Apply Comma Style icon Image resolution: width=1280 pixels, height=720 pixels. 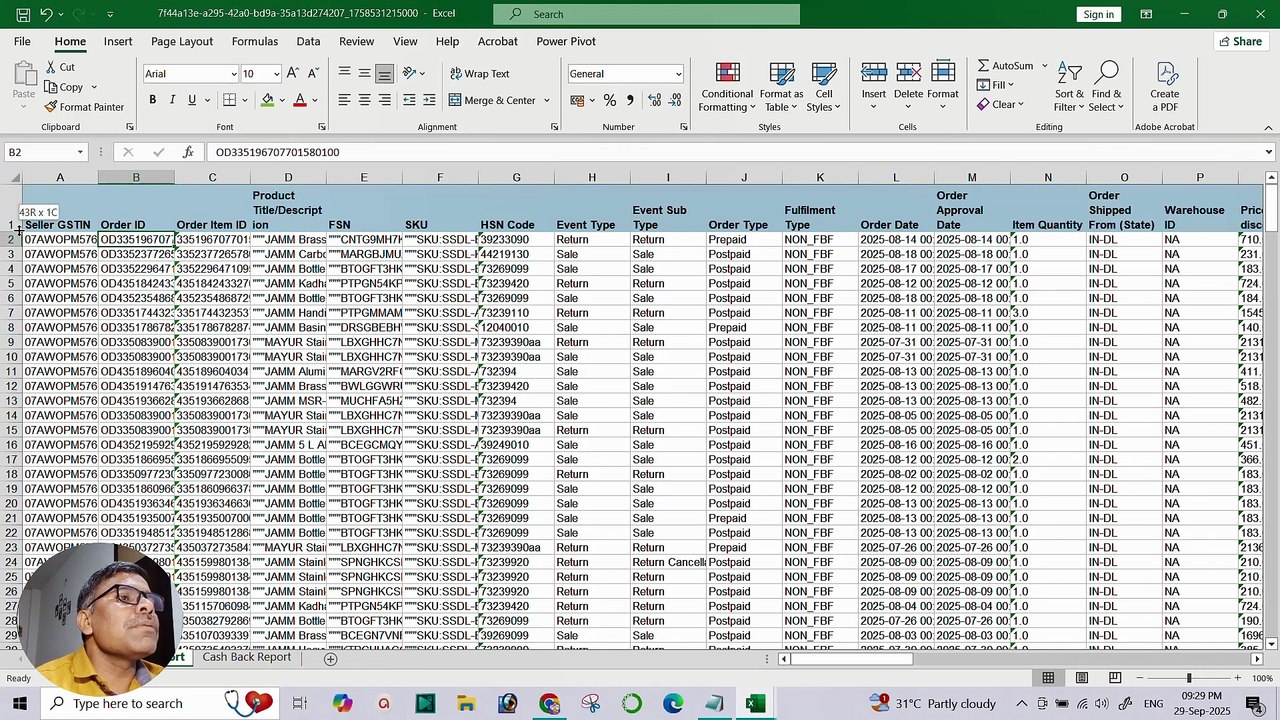(629, 100)
